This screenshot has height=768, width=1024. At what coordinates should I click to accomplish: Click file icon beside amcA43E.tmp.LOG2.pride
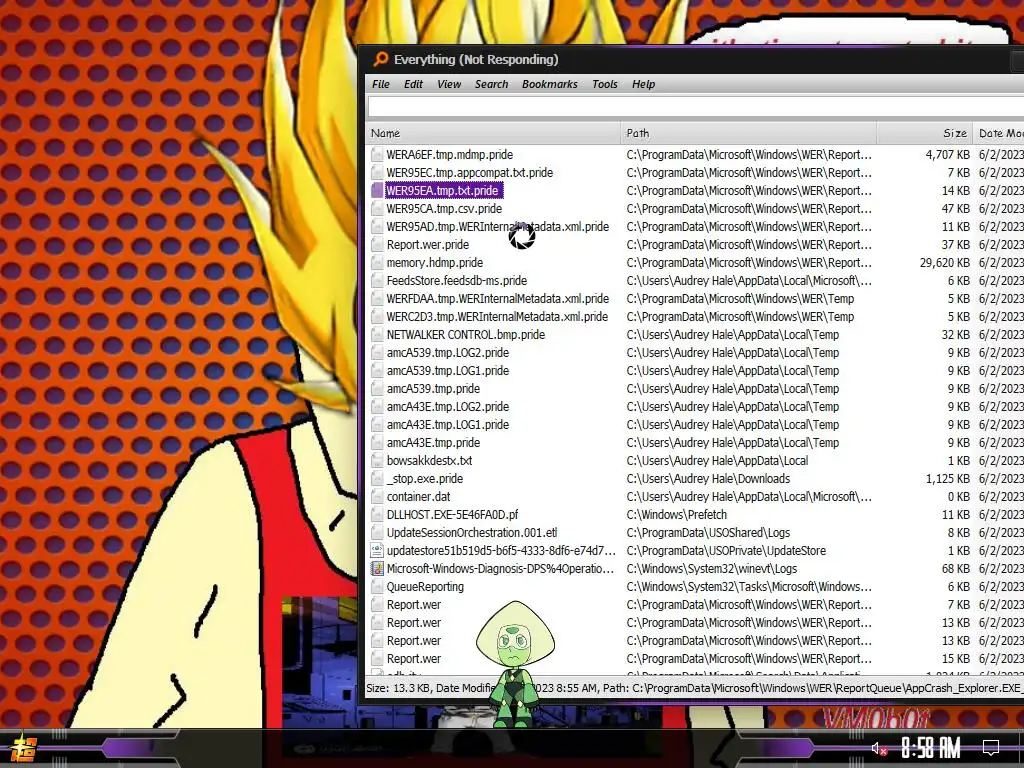point(377,407)
